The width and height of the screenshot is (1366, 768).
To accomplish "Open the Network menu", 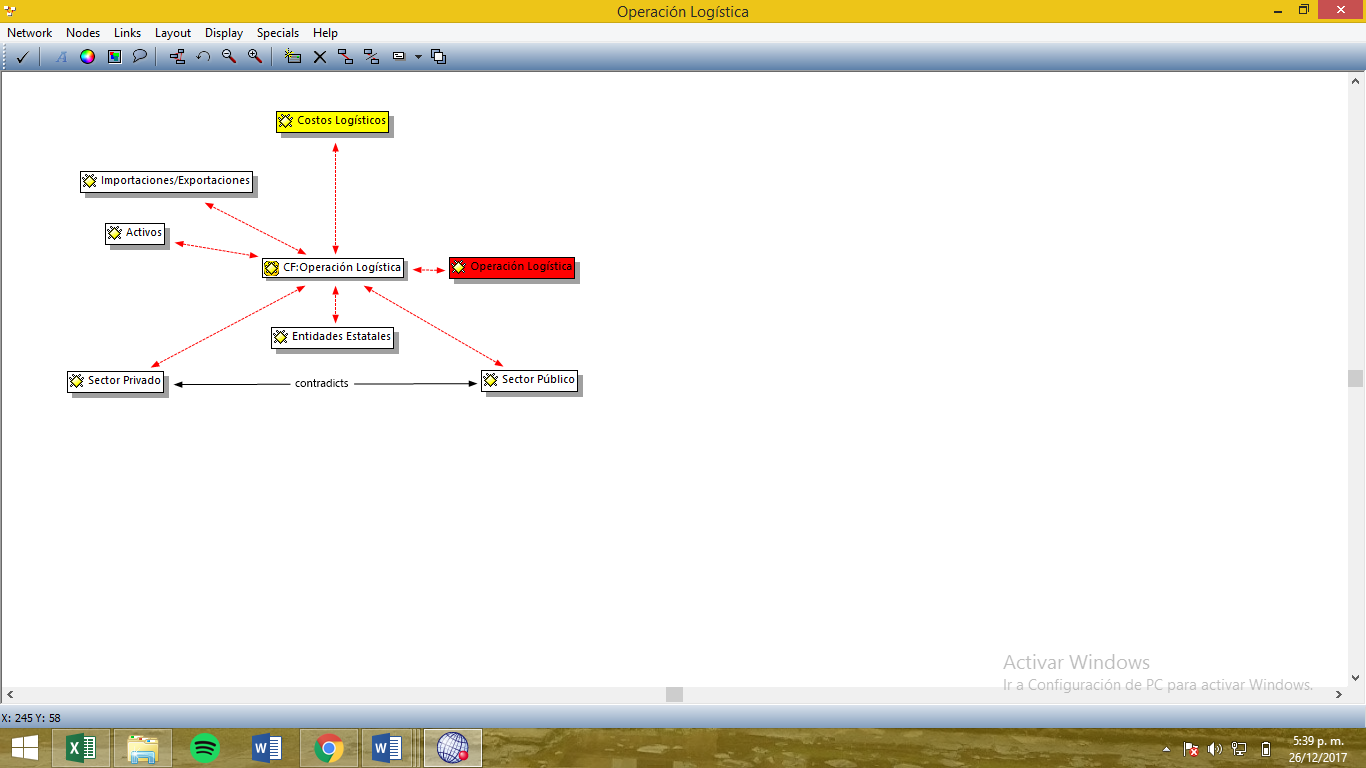I will 29,33.
